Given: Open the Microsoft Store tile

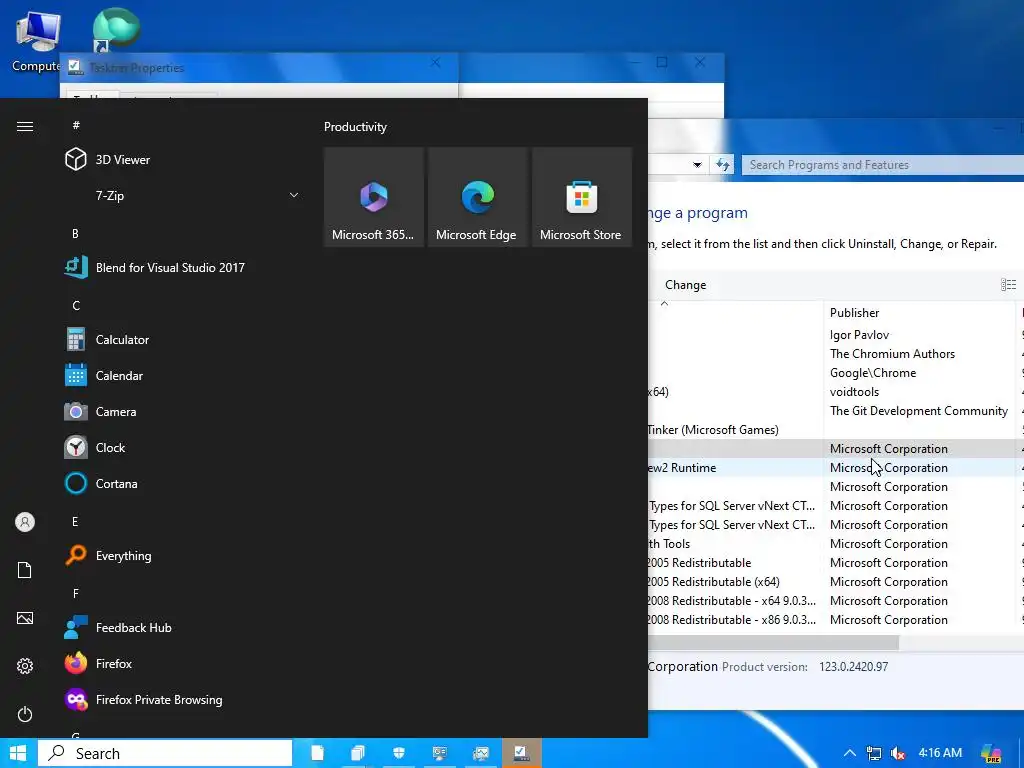Looking at the screenshot, I should [581, 197].
